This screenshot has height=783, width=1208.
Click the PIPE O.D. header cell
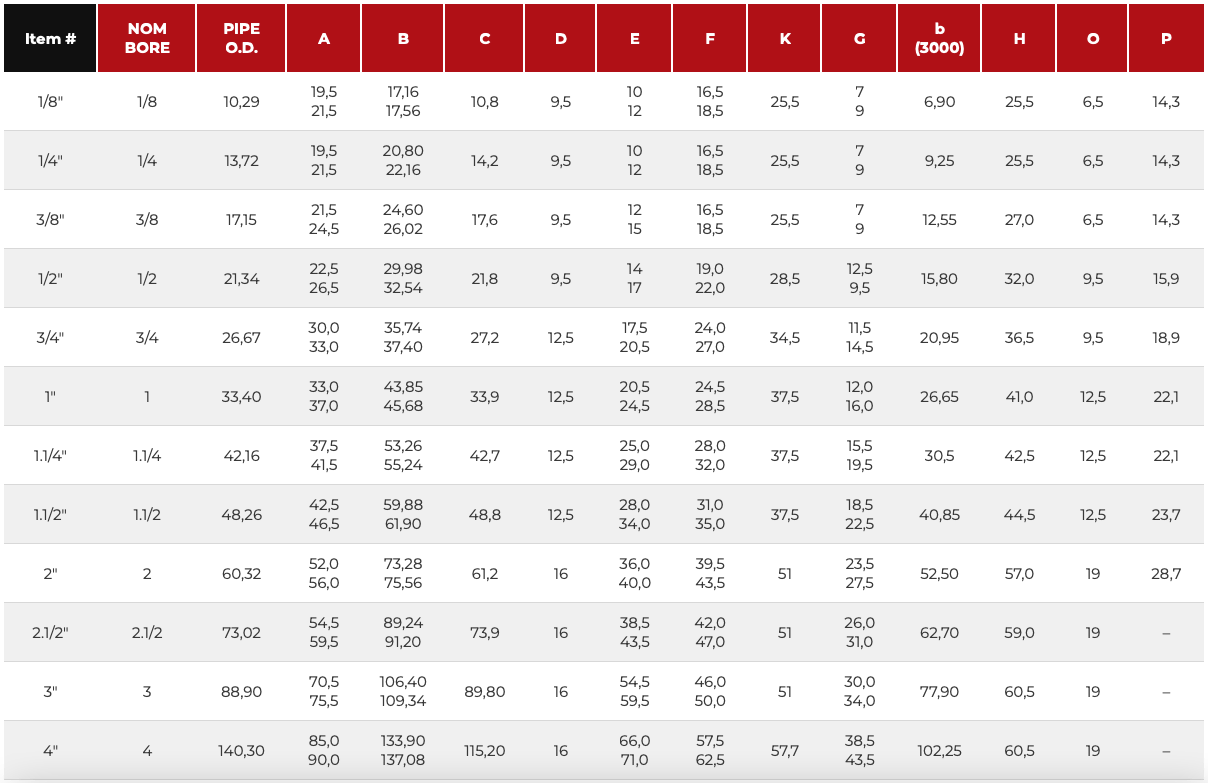241,38
